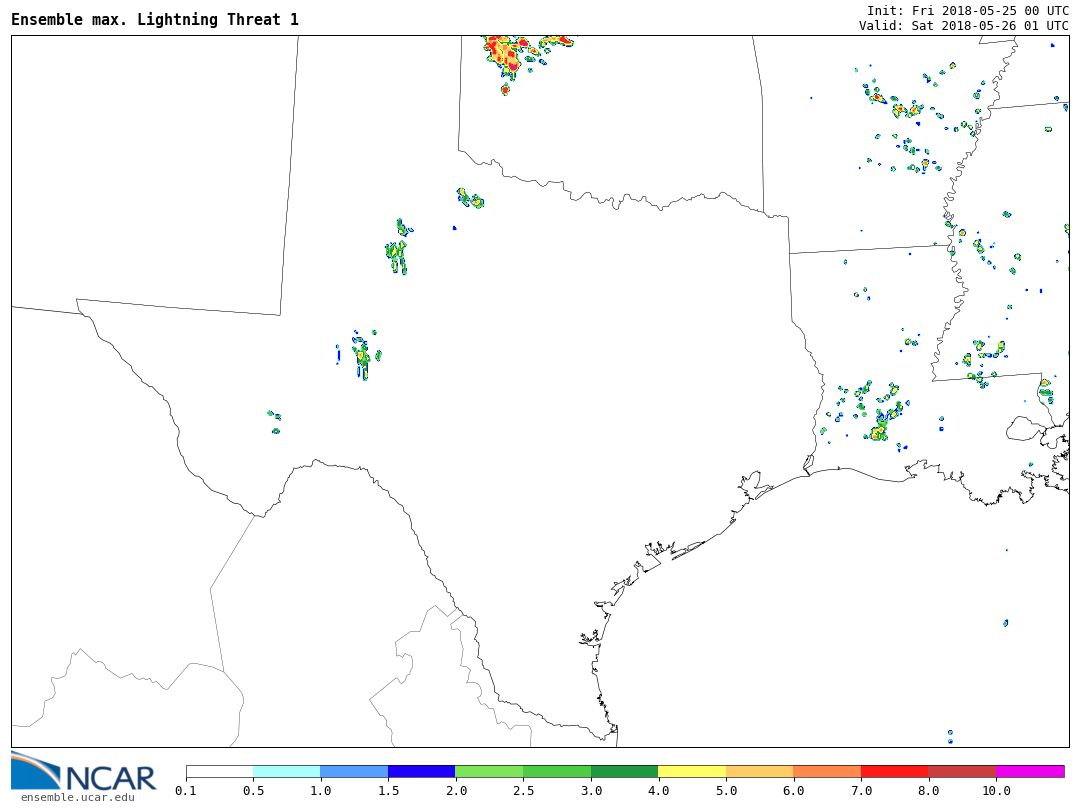Click the large red storm cluster at top of map
The width and height of the screenshot is (1080, 810).
(508, 55)
